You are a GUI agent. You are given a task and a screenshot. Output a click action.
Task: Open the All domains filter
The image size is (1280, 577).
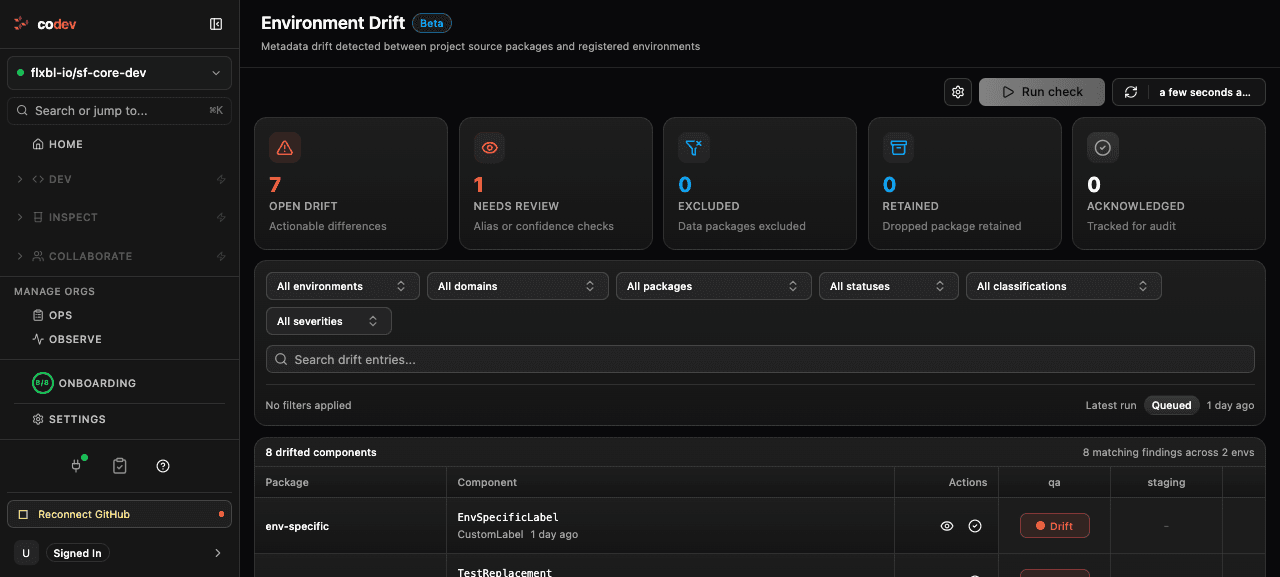point(518,286)
